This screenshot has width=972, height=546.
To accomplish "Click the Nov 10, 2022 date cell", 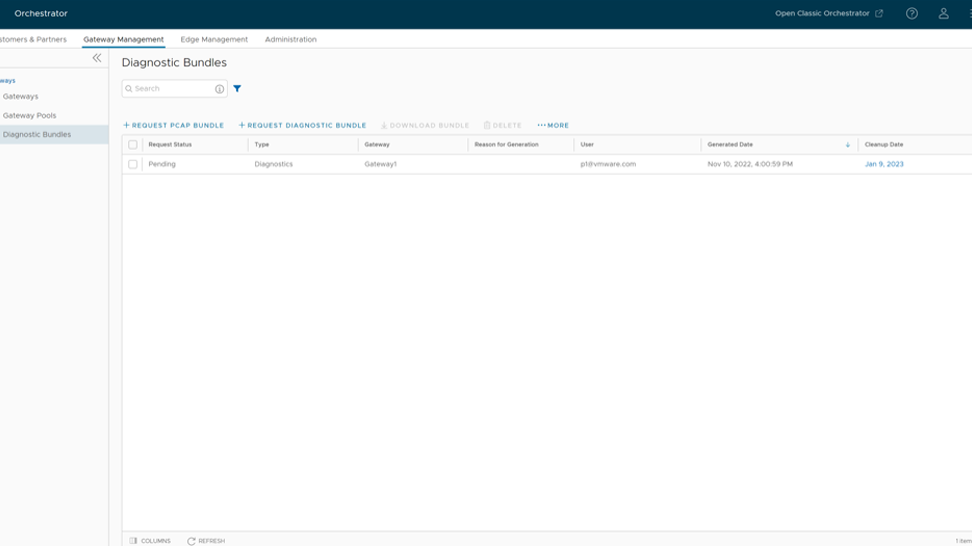I will coord(750,164).
